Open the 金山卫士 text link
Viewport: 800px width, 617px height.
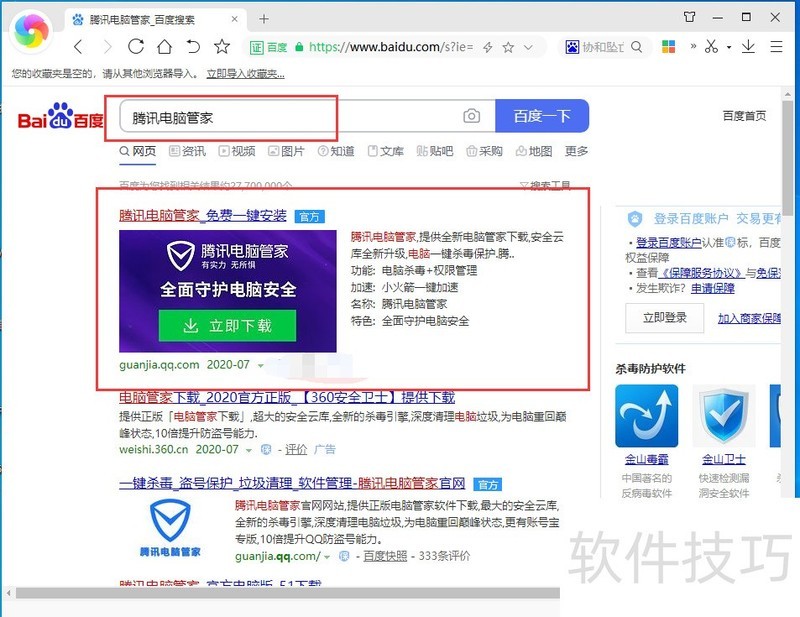pyautogui.click(x=723, y=459)
